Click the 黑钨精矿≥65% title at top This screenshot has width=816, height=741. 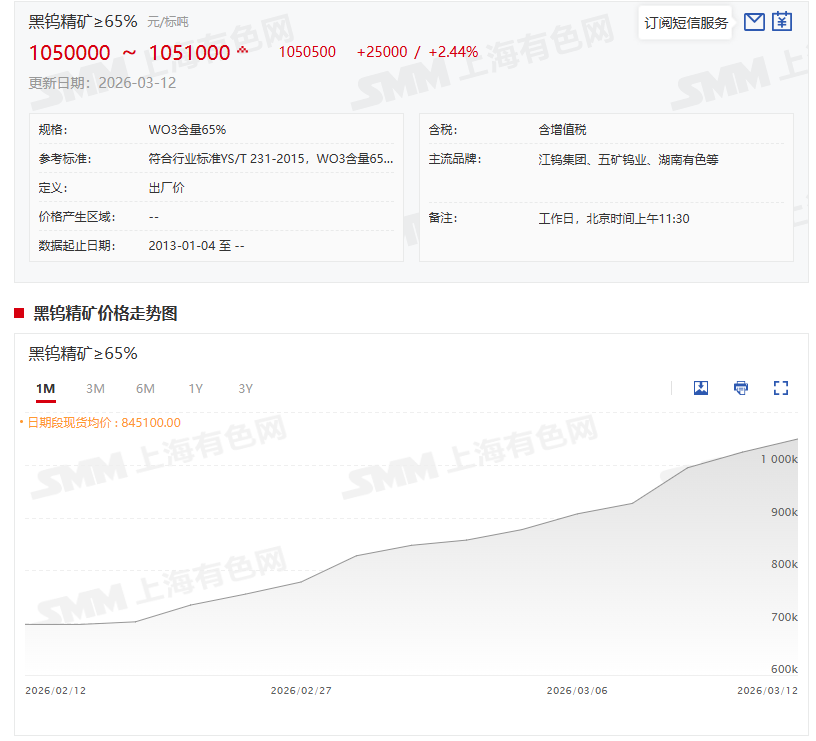[x=83, y=21]
